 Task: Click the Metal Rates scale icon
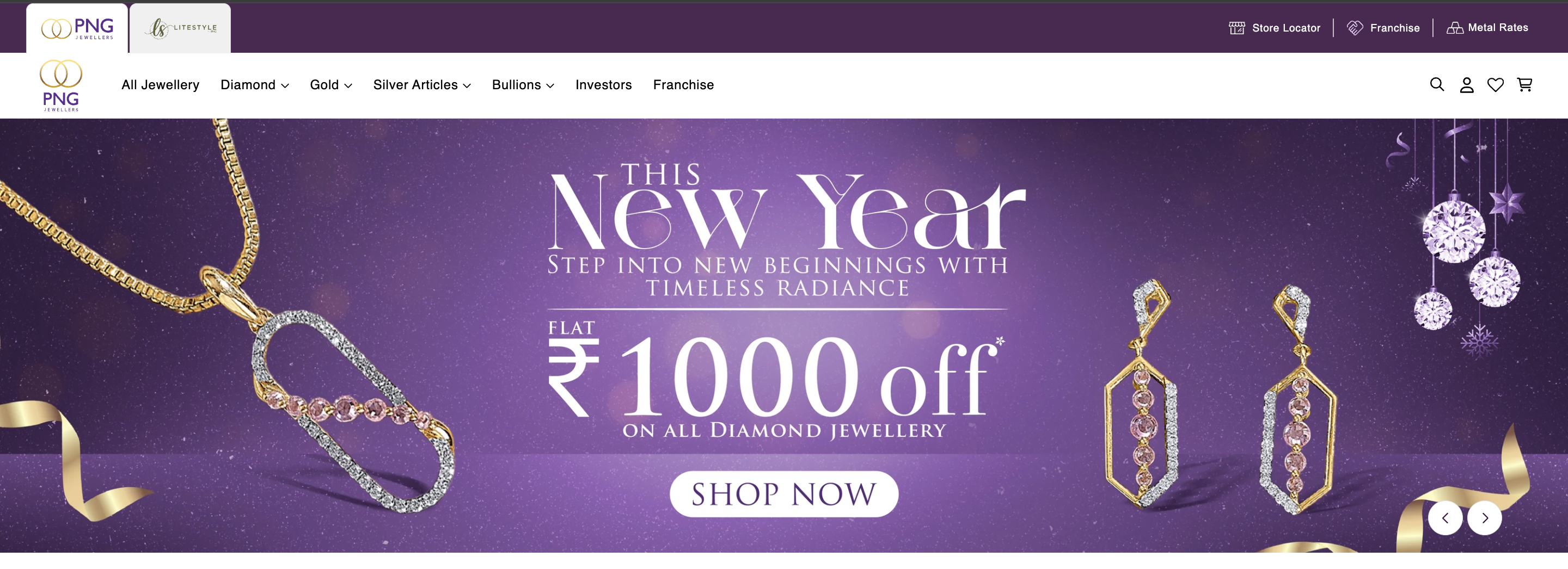pos(1454,27)
